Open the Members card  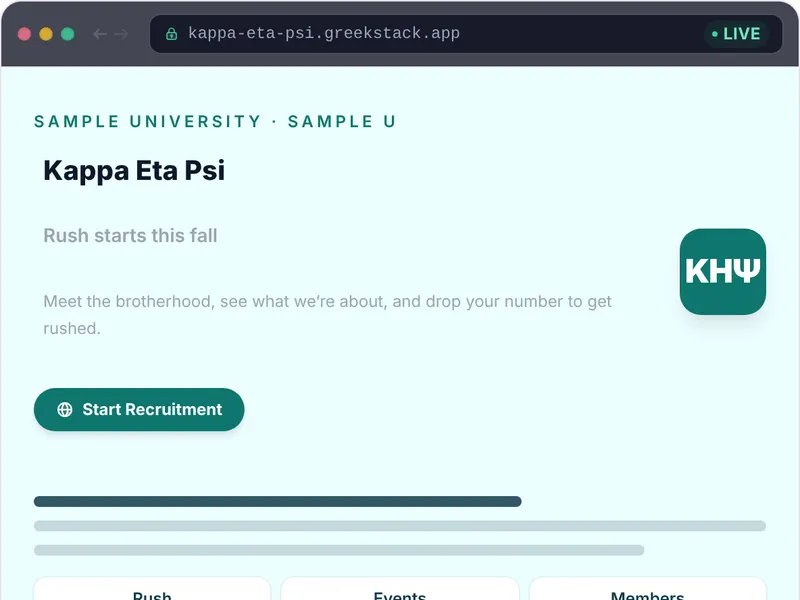647,589
